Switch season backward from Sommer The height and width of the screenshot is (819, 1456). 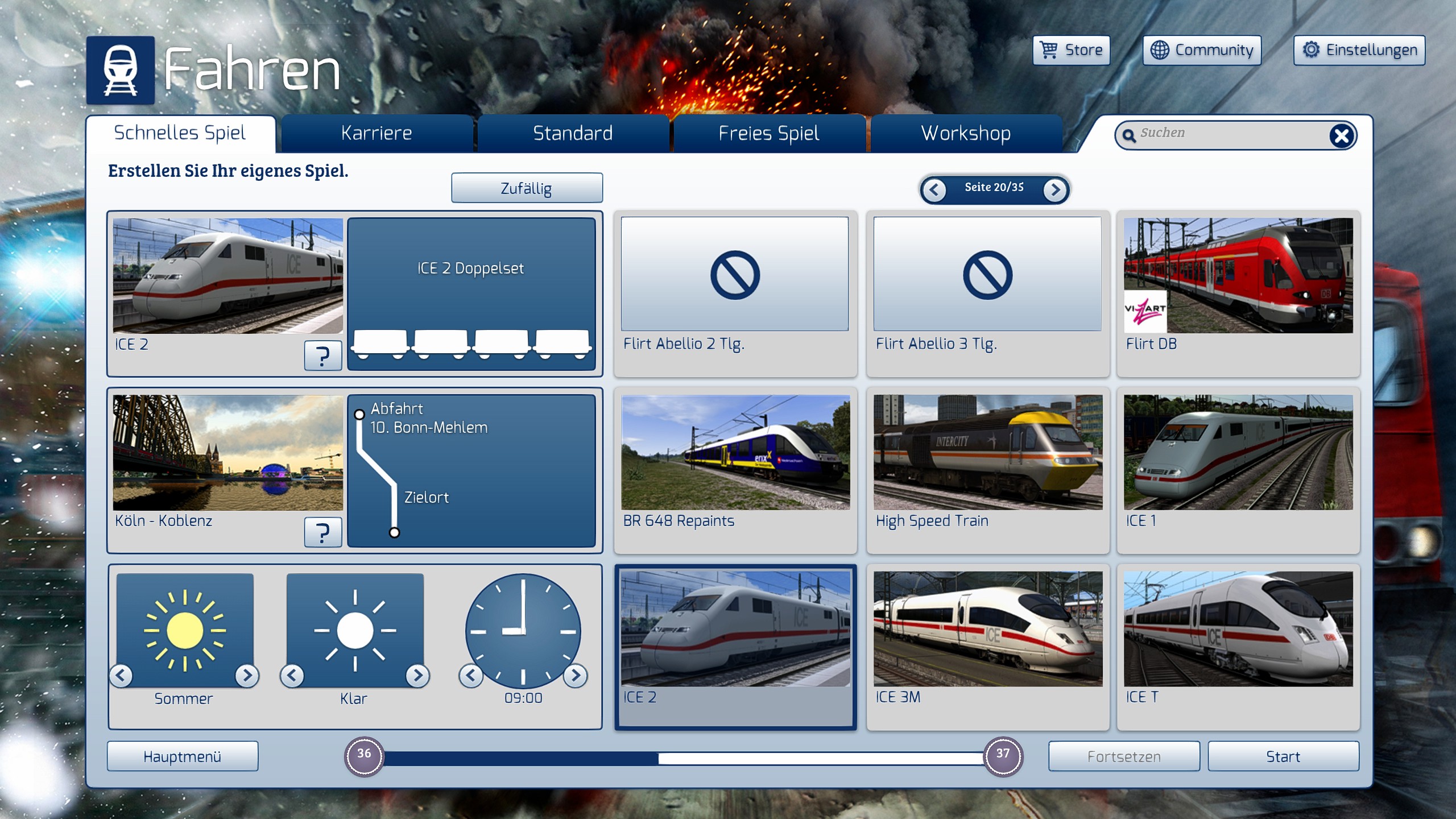tap(121, 675)
